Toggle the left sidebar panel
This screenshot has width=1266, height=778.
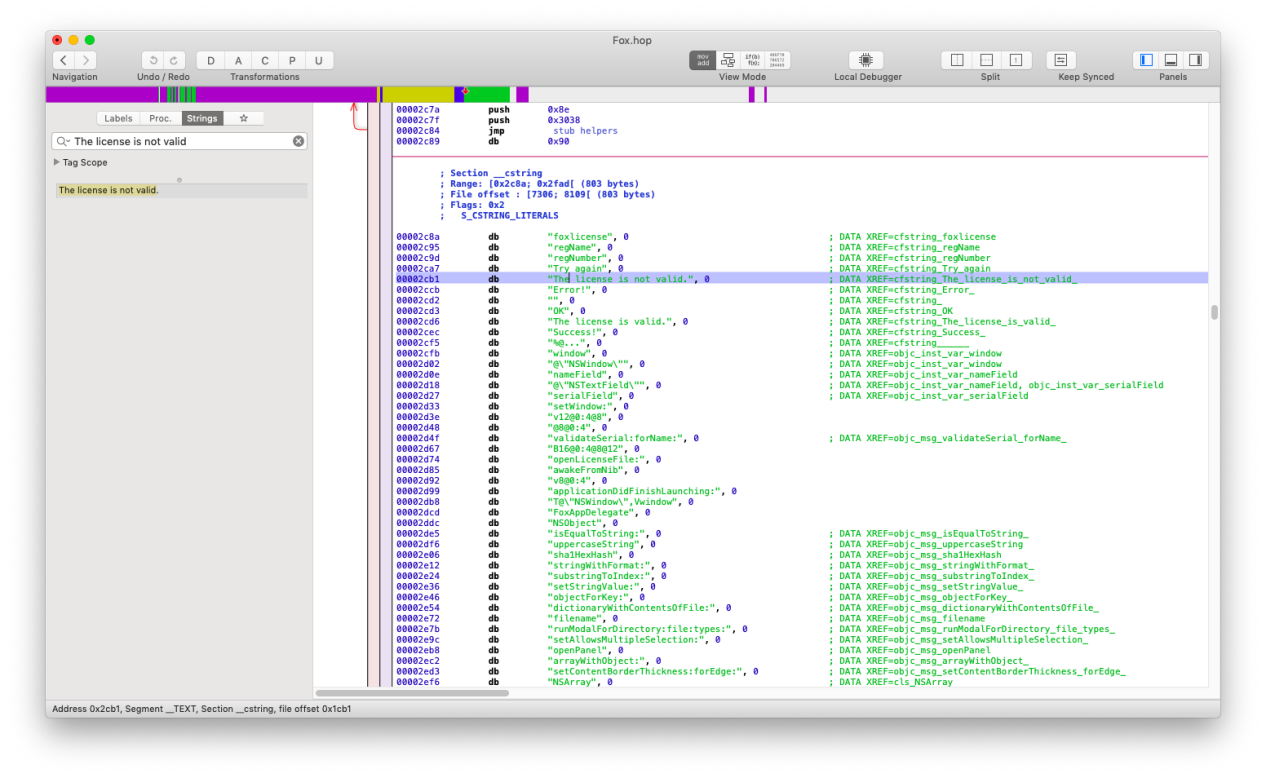1146,61
